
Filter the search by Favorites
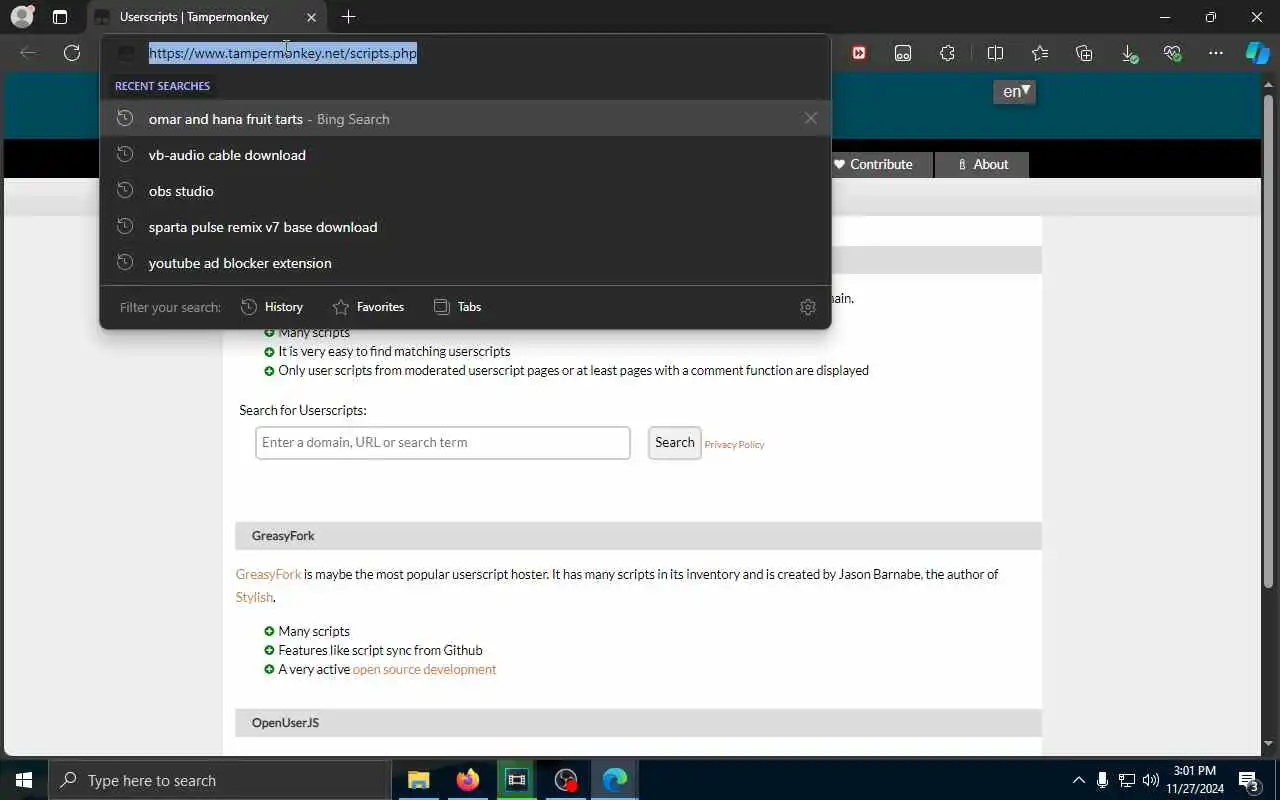(x=368, y=307)
